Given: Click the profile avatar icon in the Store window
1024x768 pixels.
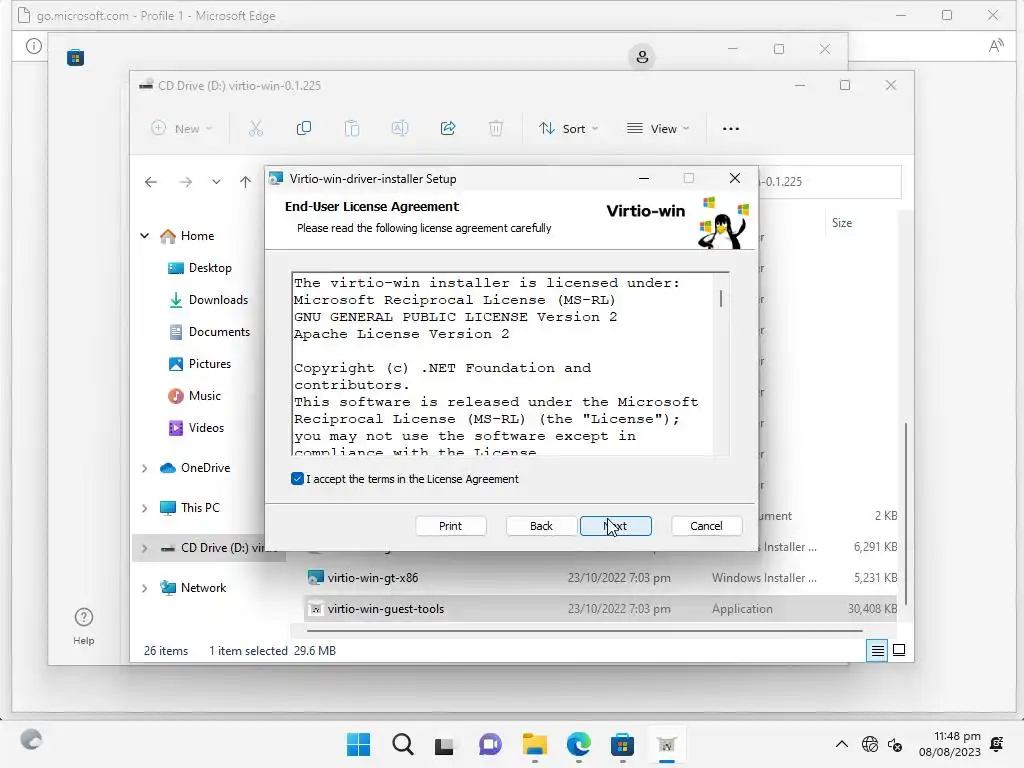Looking at the screenshot, I should (642, 57).
